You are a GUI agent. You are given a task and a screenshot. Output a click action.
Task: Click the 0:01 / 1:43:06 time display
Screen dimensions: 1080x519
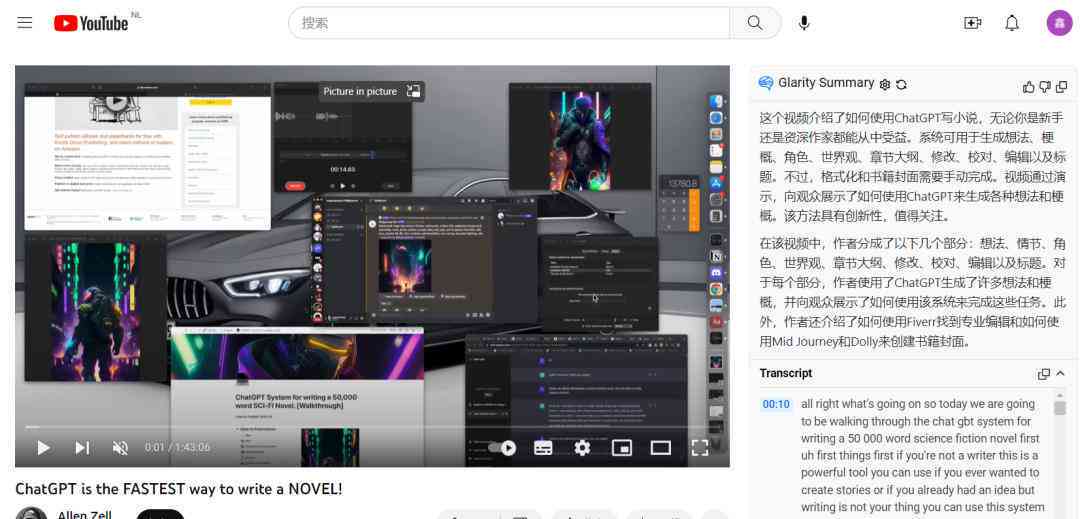pyautogui.click(x=177, y=448)
